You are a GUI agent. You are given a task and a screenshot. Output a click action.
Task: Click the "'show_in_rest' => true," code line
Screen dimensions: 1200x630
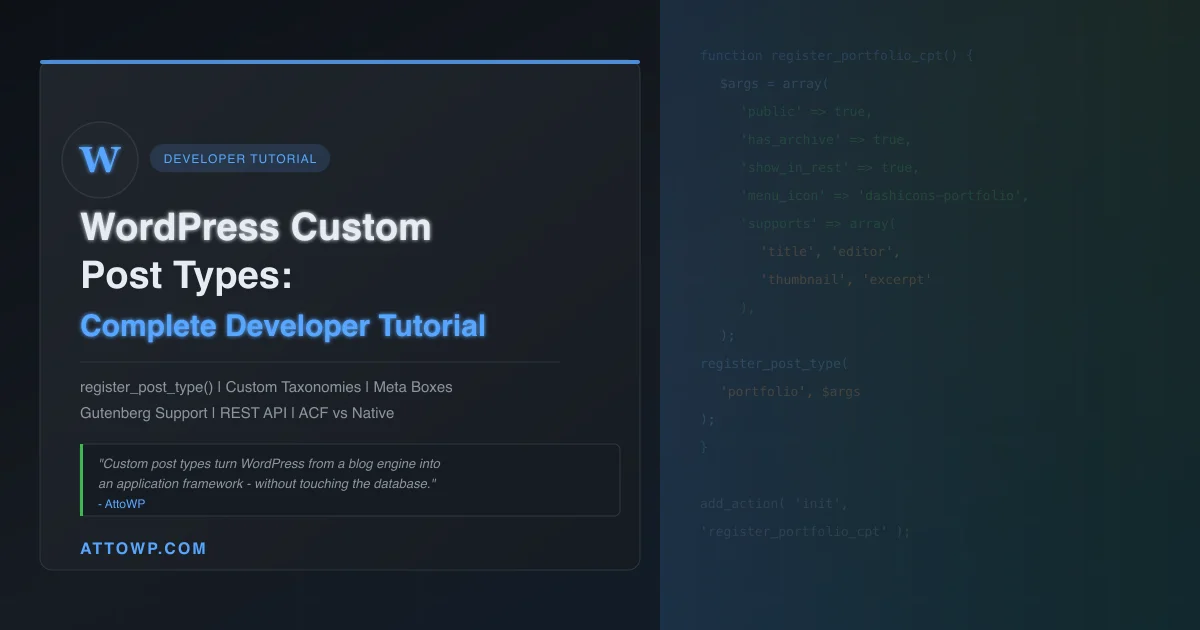830,168
